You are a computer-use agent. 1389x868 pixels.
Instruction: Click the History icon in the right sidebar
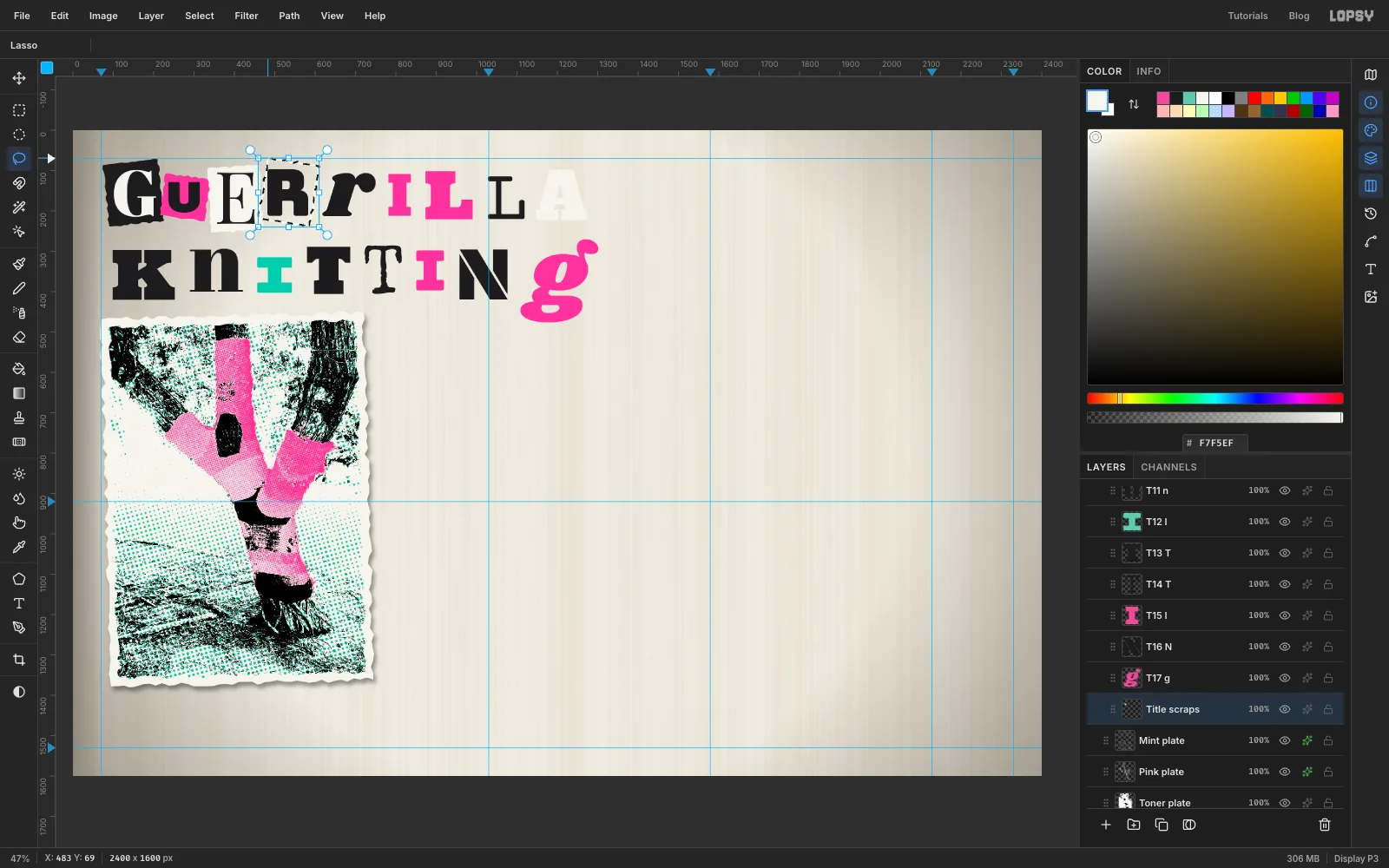coord(1371,214)
